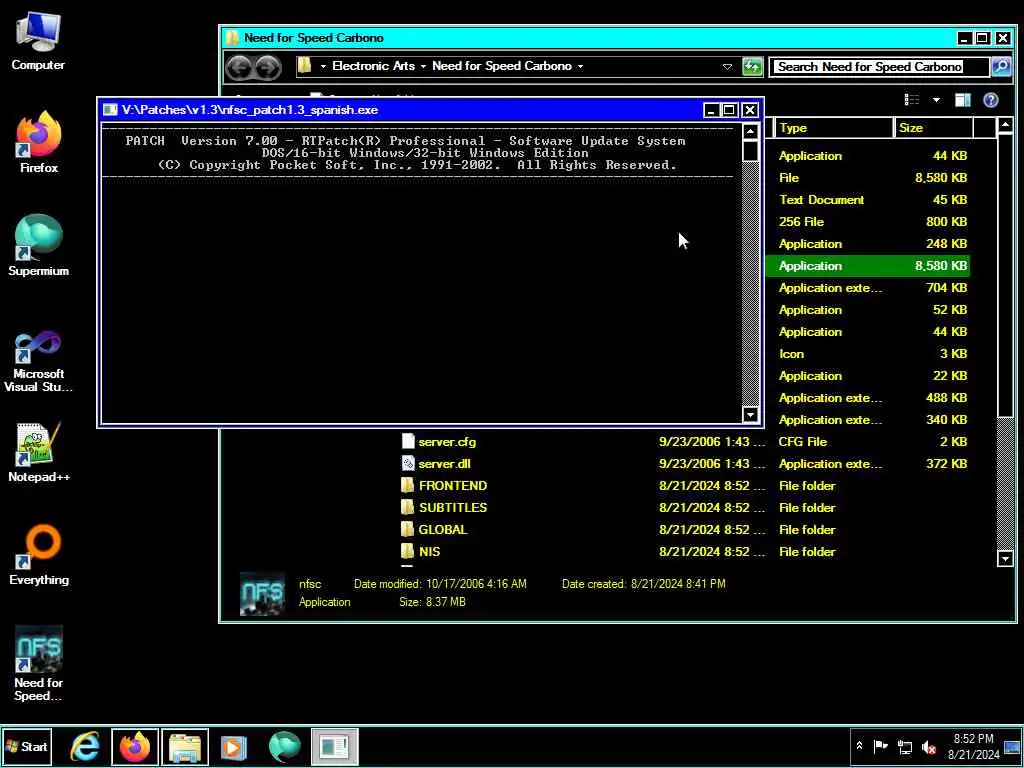The width and height of the screenshot is (1024, 768).
Task: Click the console scrollbar thumb
Action: [750, 151]
